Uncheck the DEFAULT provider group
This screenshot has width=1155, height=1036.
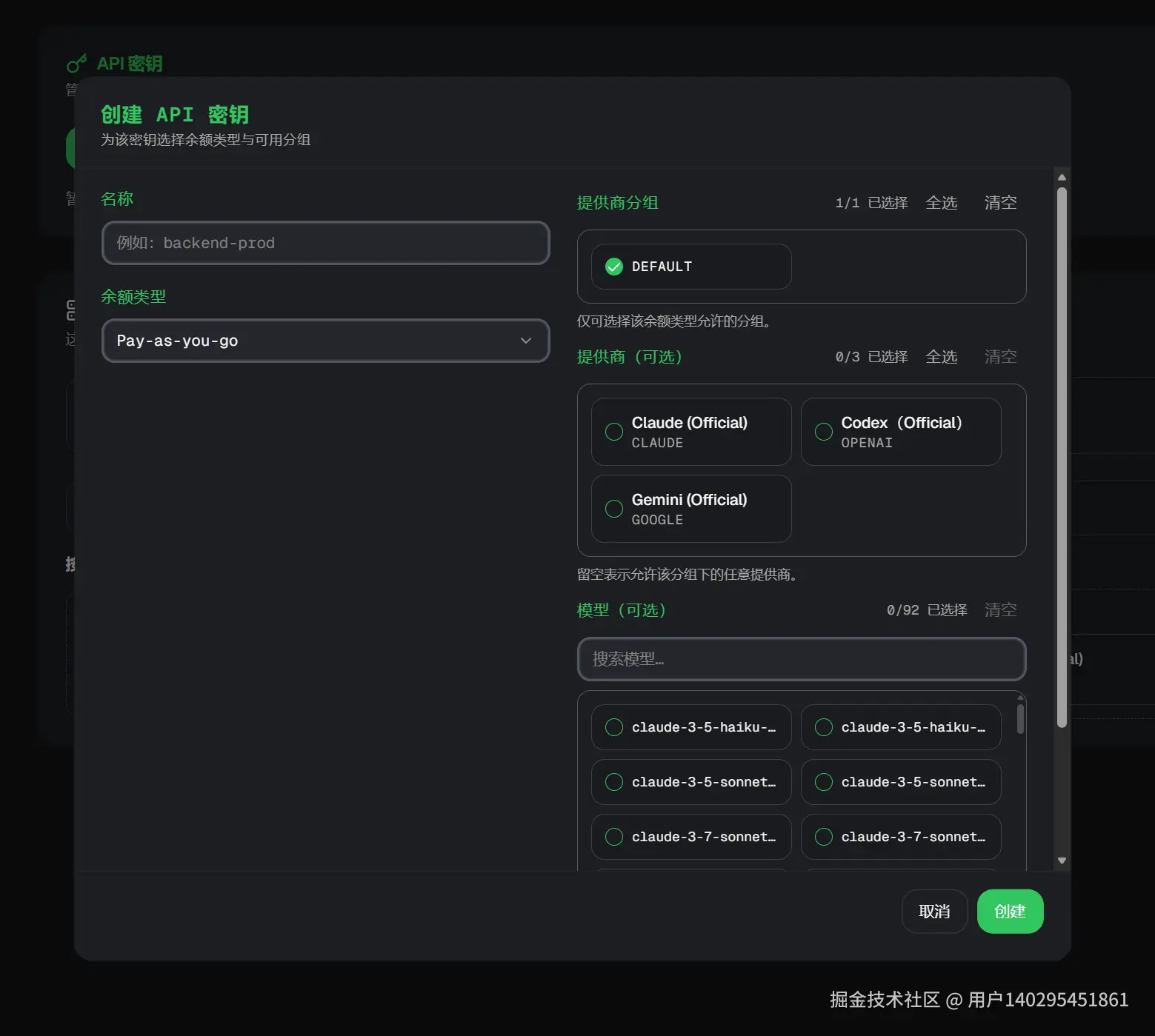pos(691,267)
